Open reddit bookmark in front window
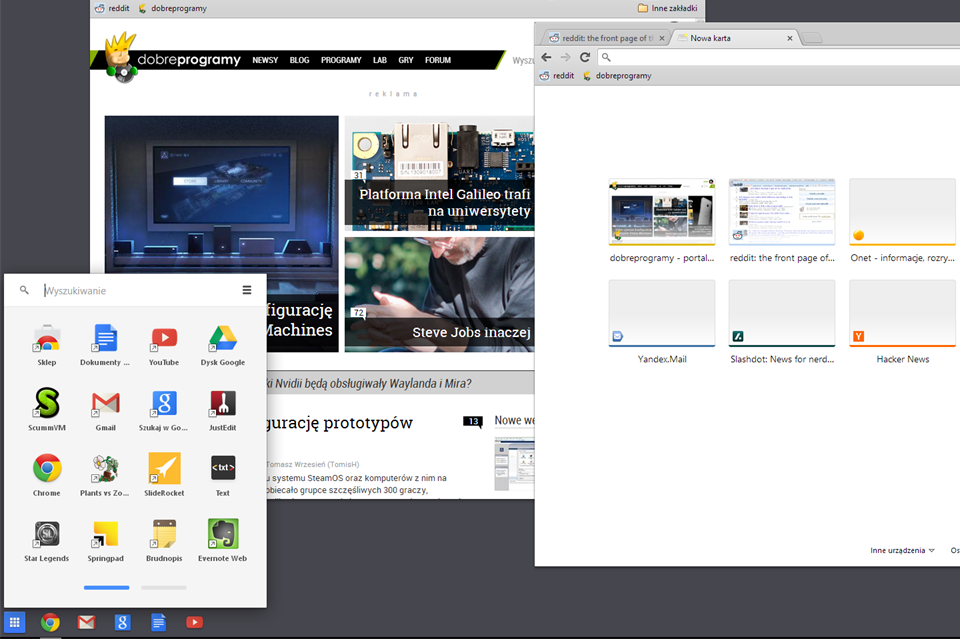This screenshot has width=960, height=639. [x=557, y=75]
